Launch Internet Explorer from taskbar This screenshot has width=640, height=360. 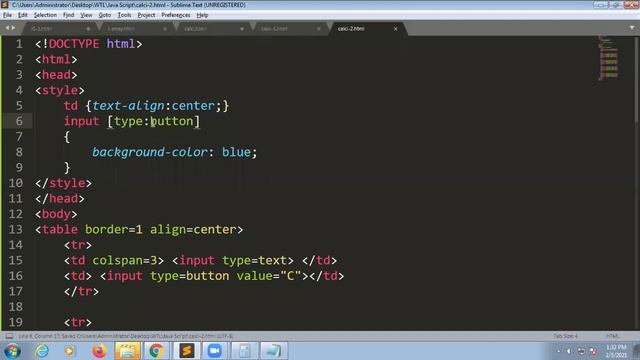[x=42, y=351]
